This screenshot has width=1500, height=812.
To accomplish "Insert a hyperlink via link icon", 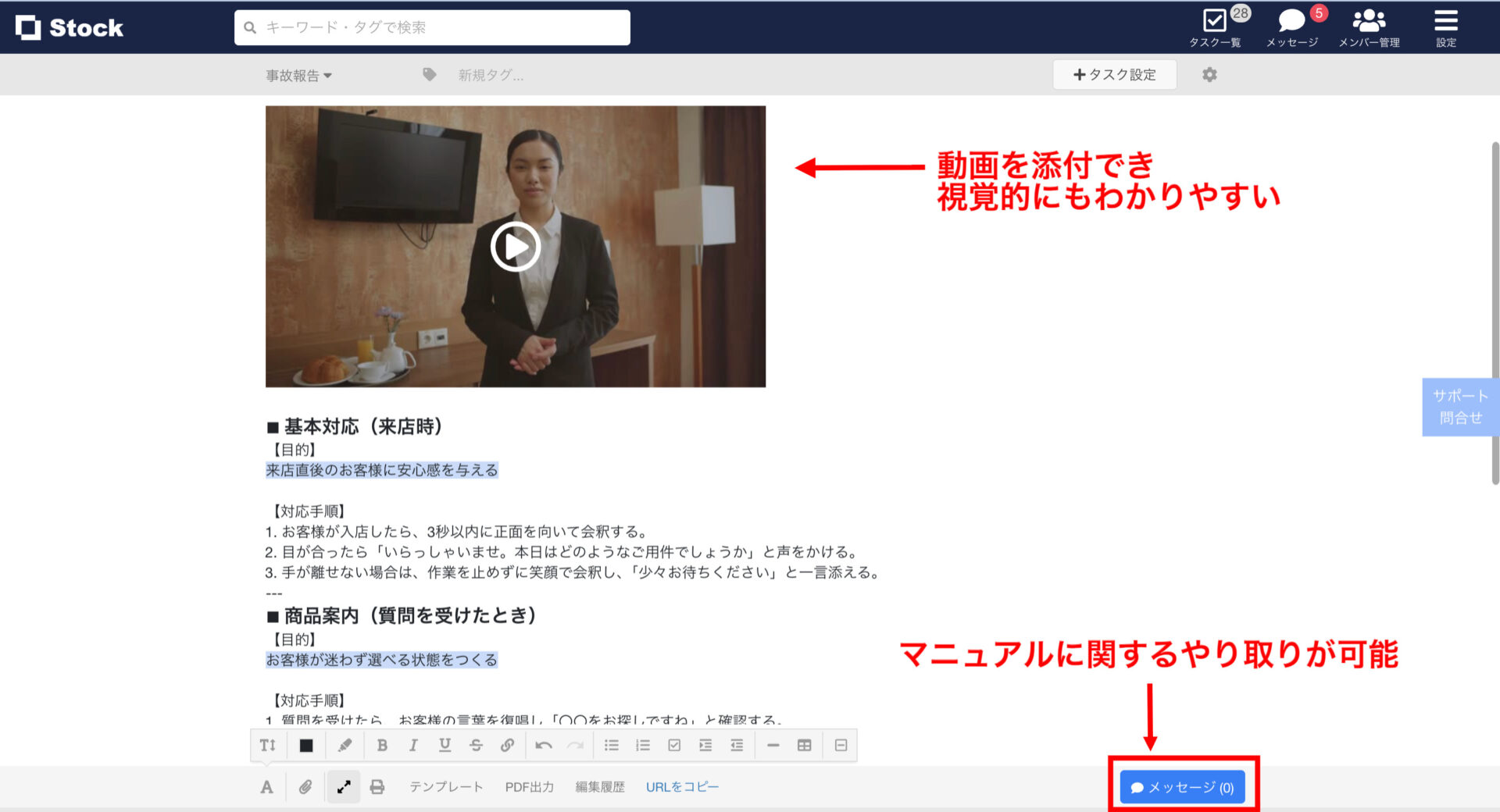I will coord(507,745).
